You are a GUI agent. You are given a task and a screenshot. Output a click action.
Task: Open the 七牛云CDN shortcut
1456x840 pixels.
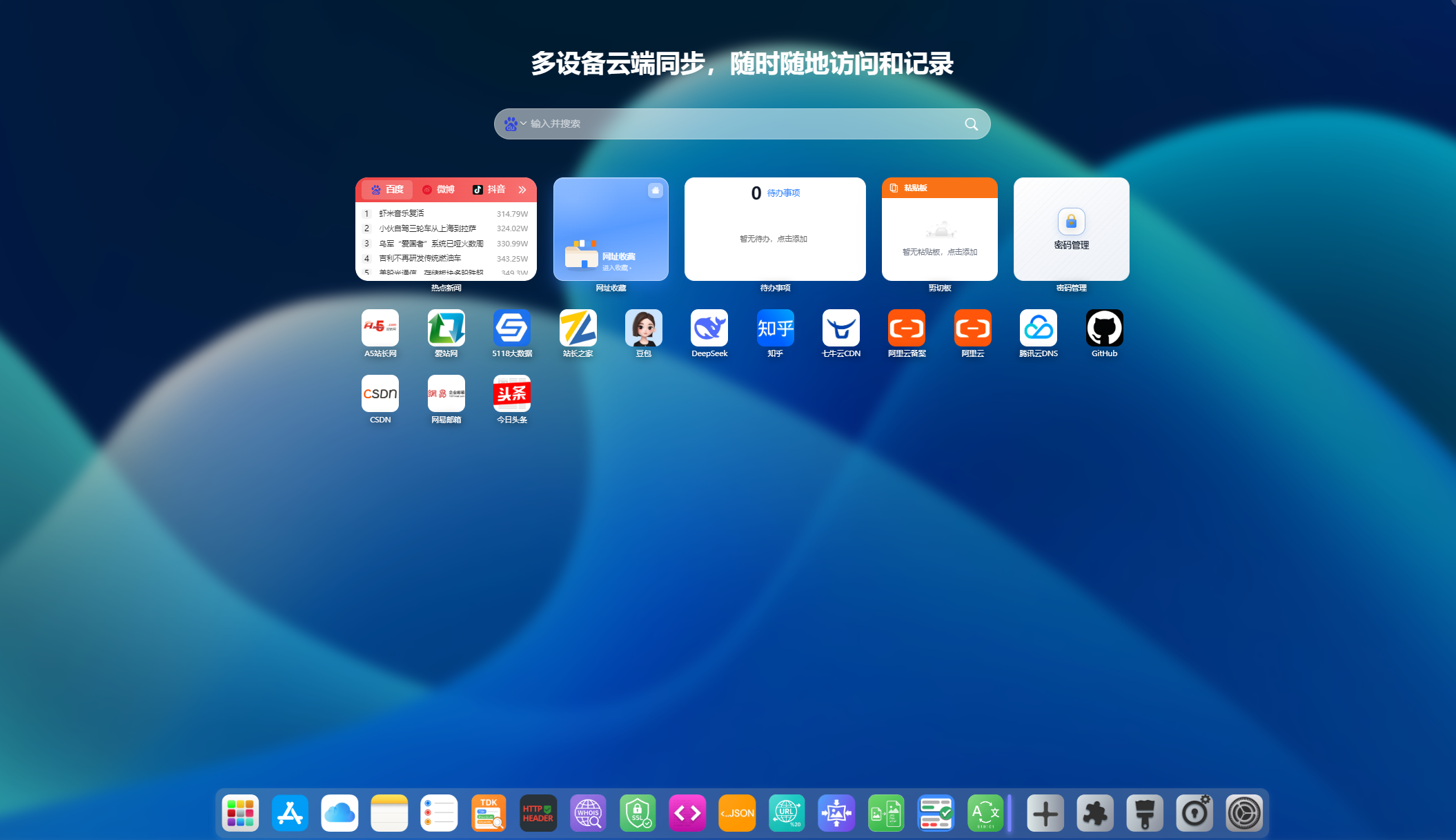coord(841,328)
